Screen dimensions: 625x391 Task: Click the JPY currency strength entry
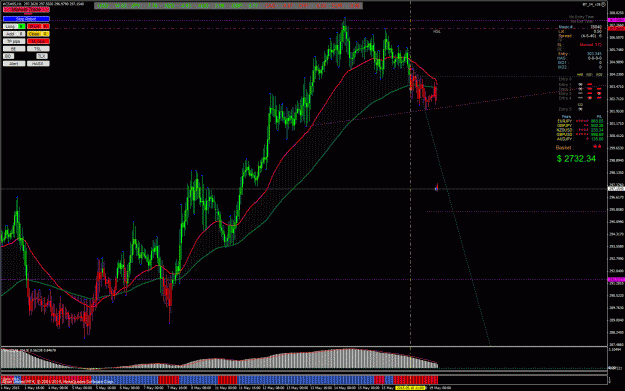click(143, 6)
